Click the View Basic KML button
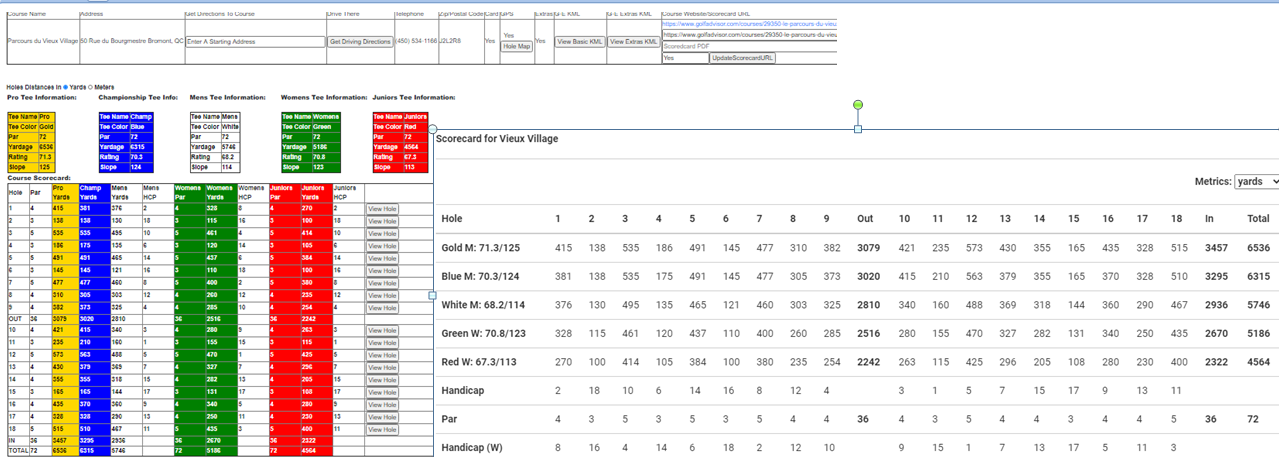 point(580,42)
